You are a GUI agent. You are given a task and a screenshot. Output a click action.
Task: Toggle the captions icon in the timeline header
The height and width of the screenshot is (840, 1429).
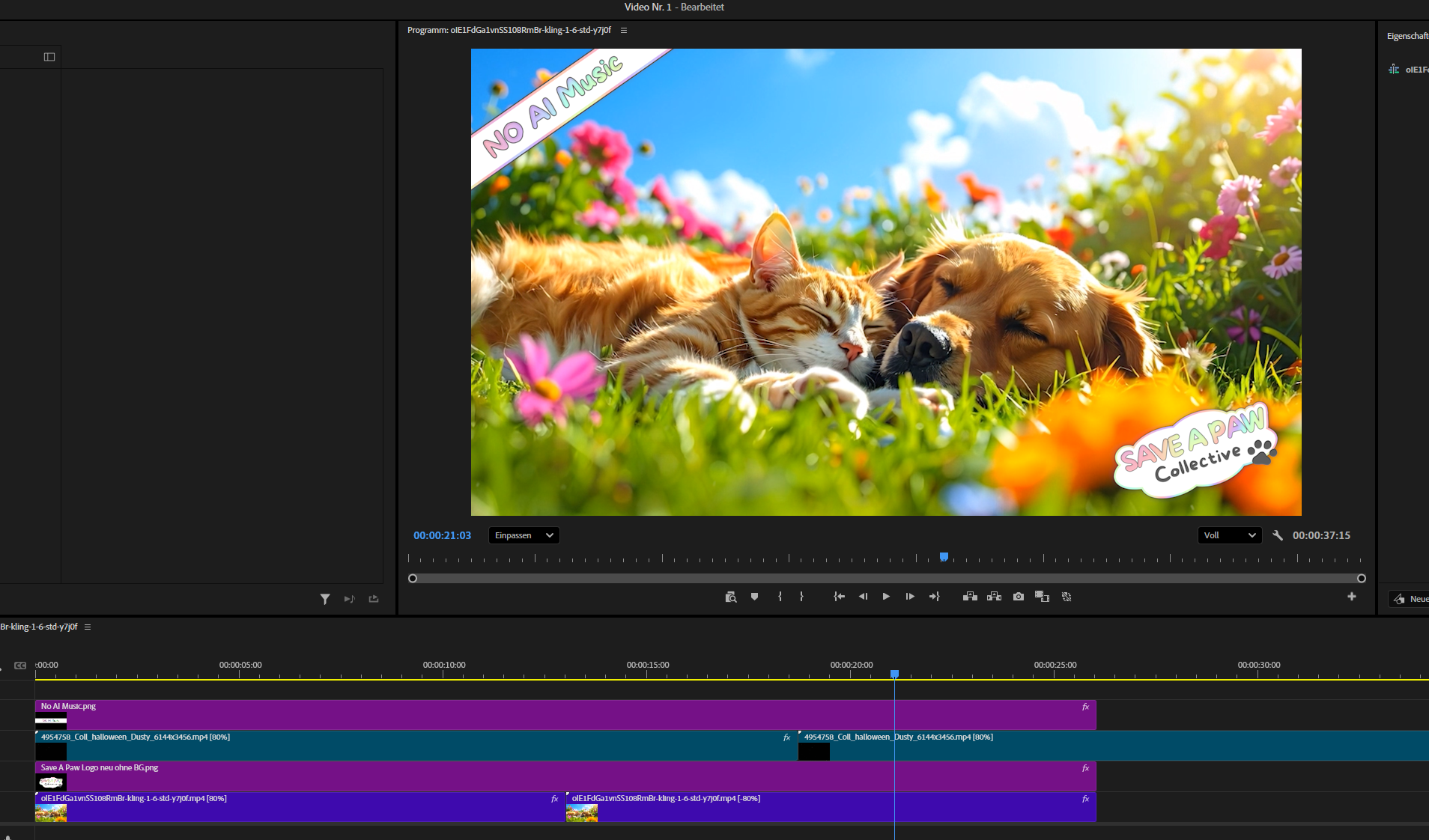point(20,665)
